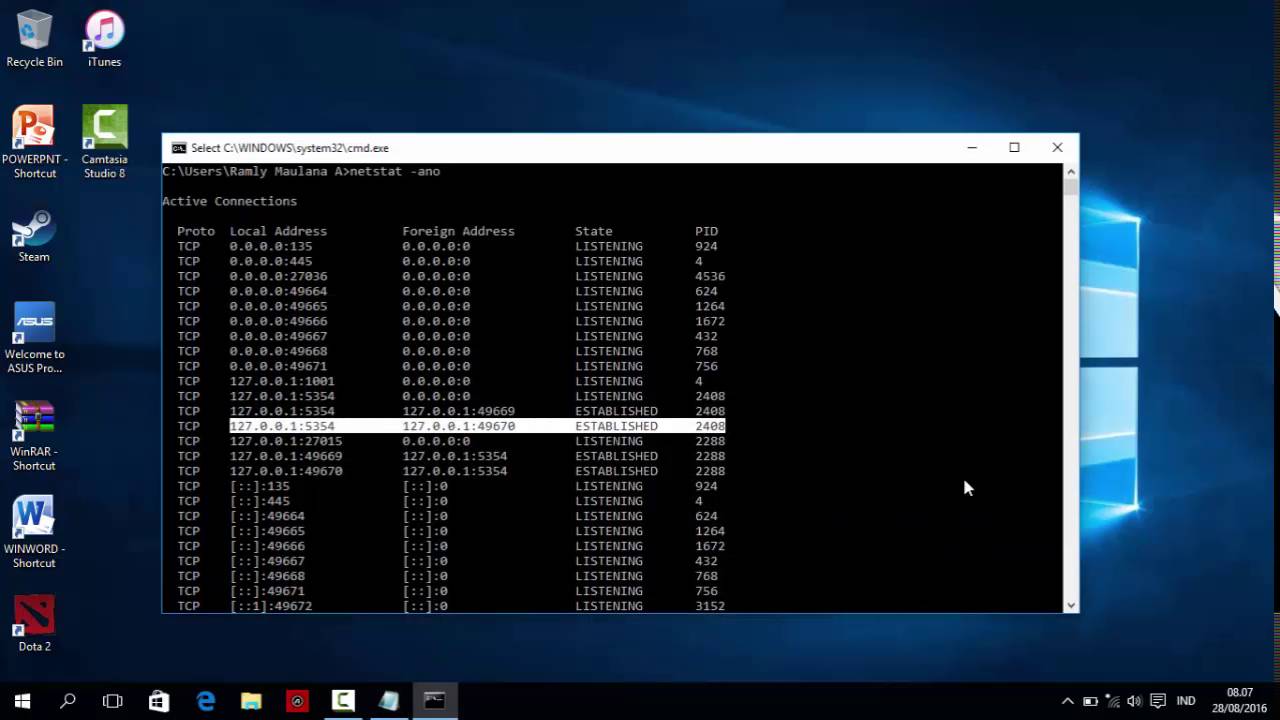Open the Windows Start menu
1280x720 pixels.
coord(22,701)
